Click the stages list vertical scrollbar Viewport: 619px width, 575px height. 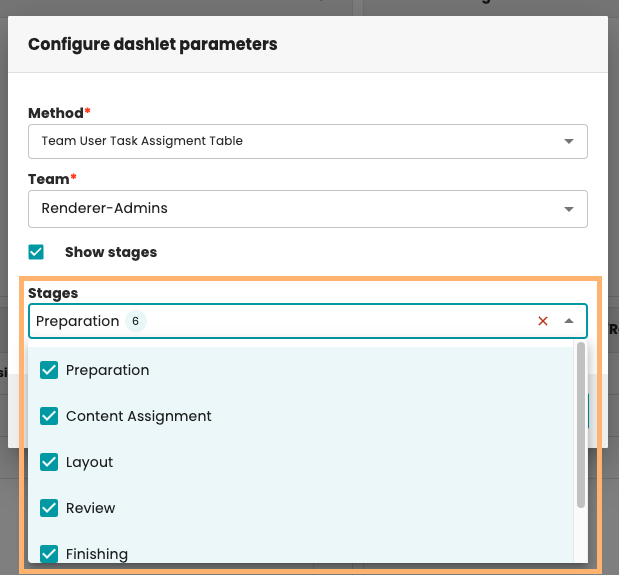coord(580,425)
